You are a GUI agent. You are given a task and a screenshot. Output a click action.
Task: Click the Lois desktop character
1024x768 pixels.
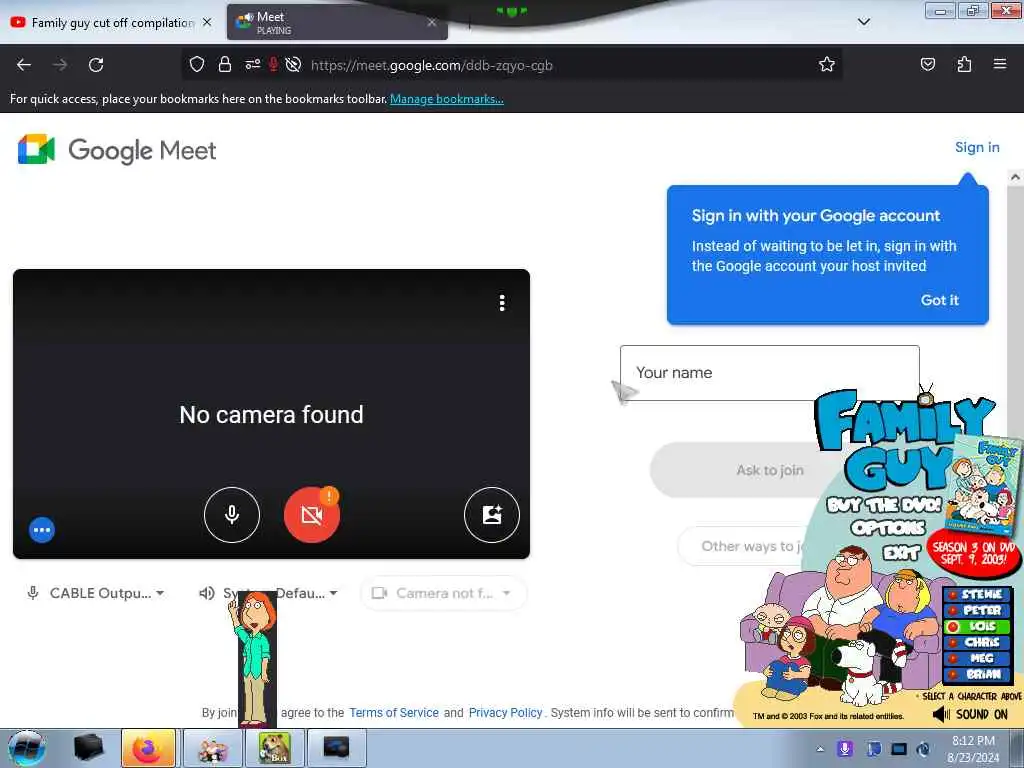pos(255,658)
